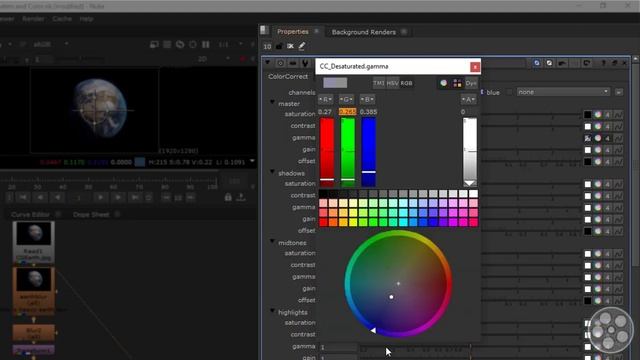Viewport: 640px width, 360px height.
Task: Toggle the color swatches grid icon
Action: tap(457, 83)
